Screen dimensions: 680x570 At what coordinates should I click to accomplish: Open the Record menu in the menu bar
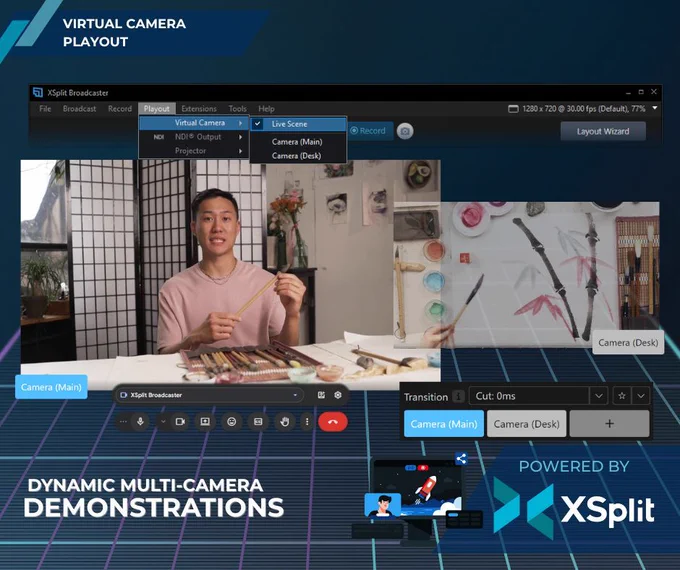(x=120, y=109)
